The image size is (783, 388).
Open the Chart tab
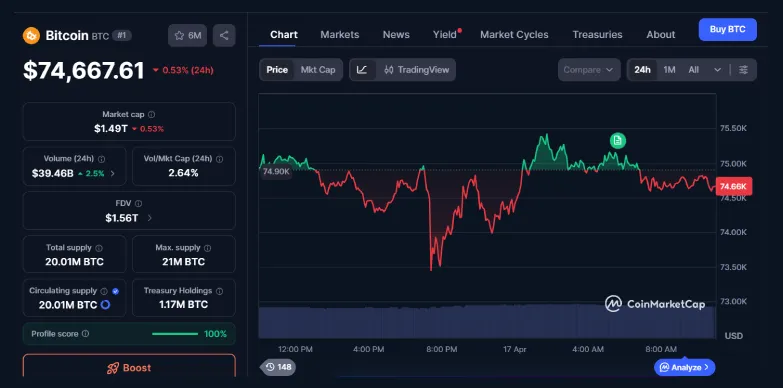coord(284,34)
